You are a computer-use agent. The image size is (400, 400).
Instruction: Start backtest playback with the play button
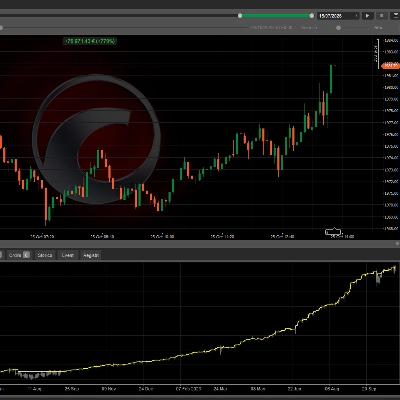368,16
